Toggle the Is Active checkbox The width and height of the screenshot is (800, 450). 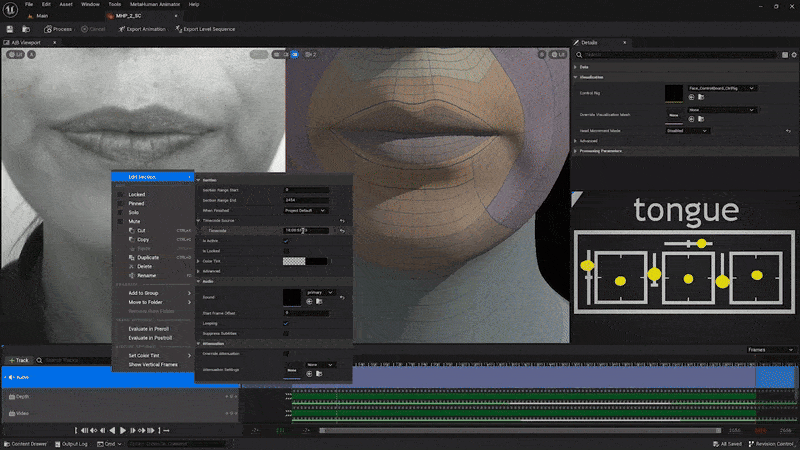pos(286,241)
